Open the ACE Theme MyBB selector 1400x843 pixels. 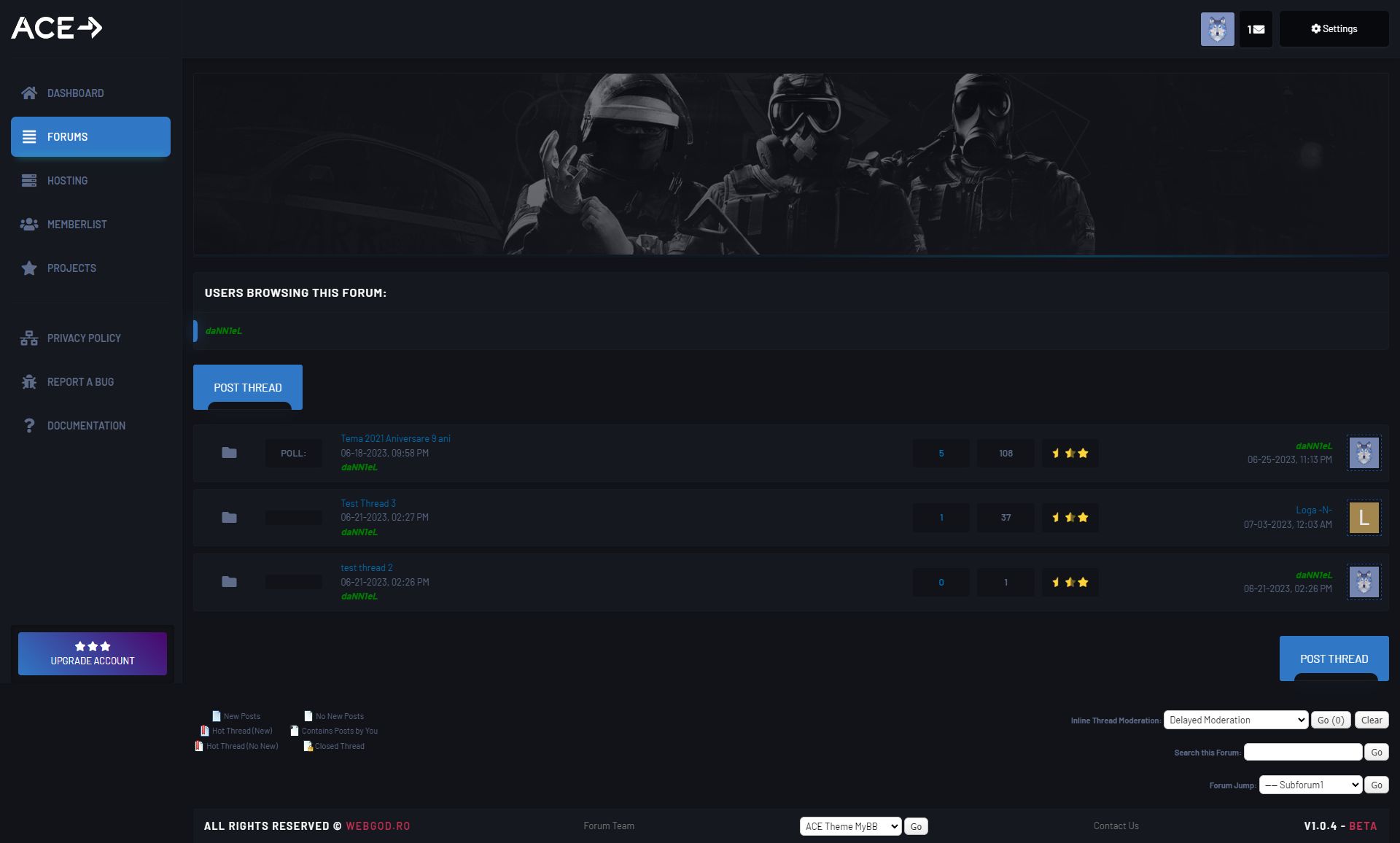[850, 826]
